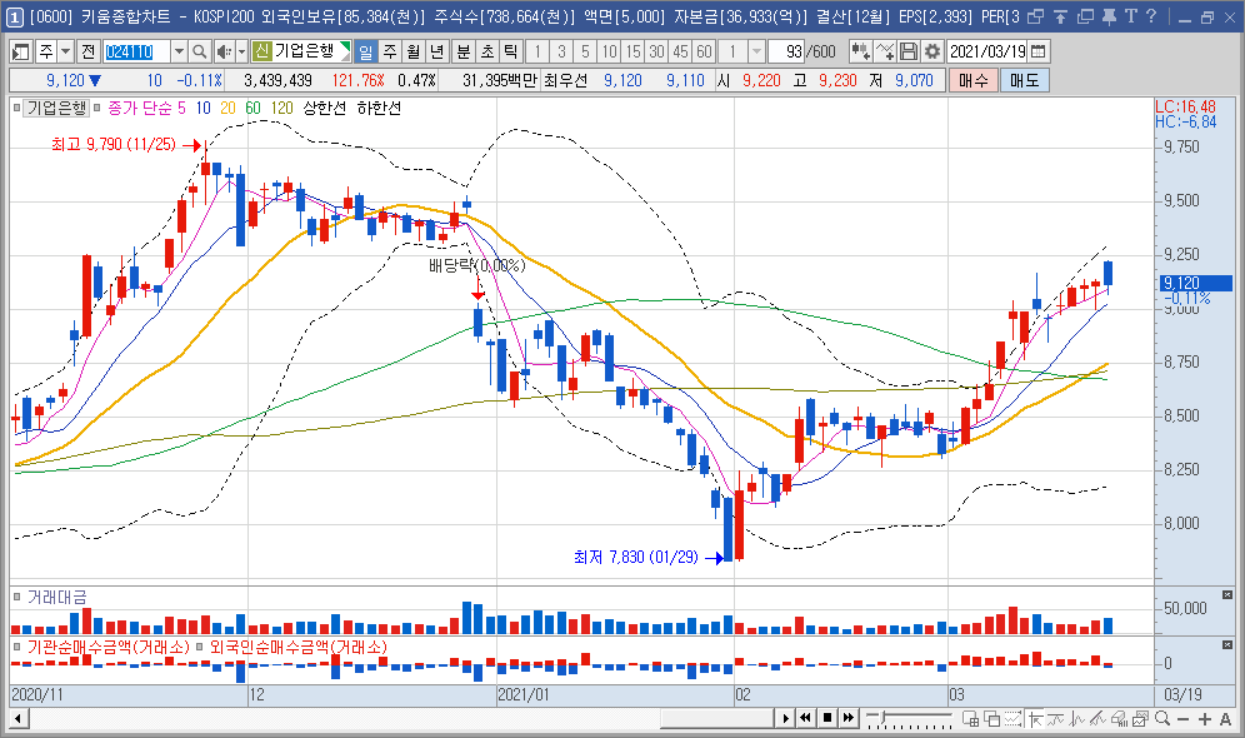1245x738 pixels.
Task: Click the plus zoom-in icon
Action: coord(1205,719)
